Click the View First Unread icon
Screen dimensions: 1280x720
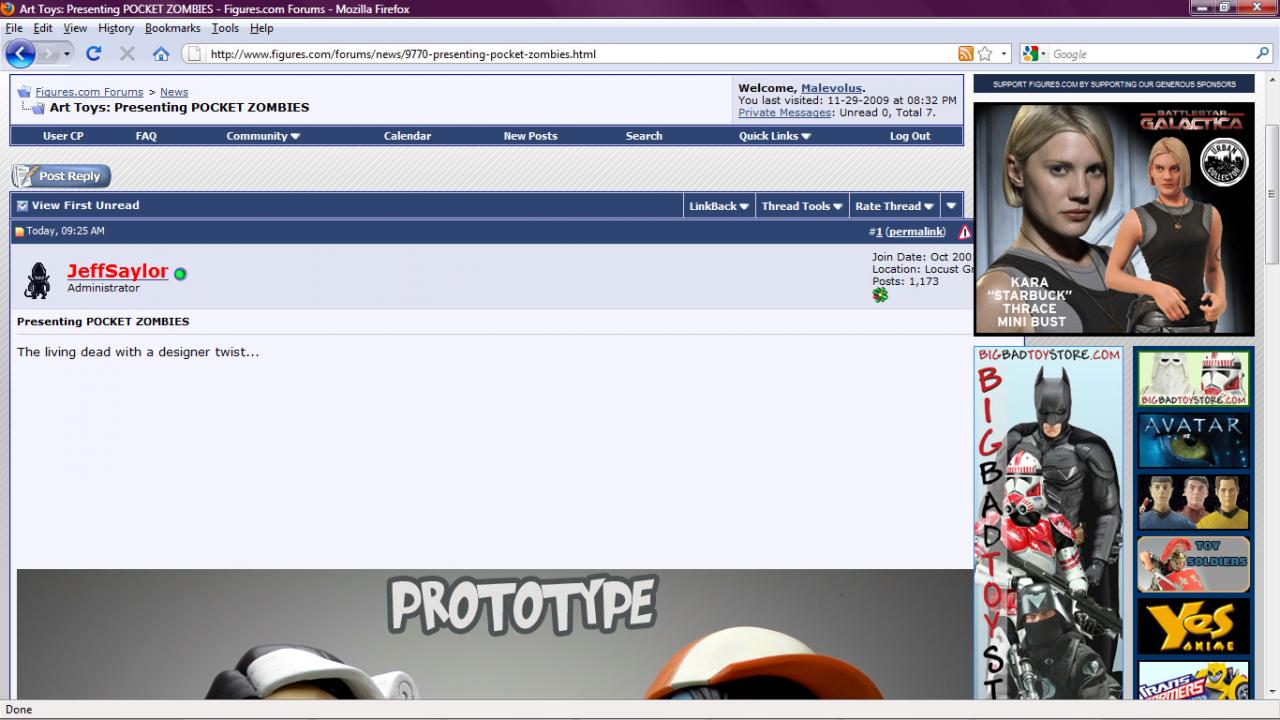[x=22, y=206]
